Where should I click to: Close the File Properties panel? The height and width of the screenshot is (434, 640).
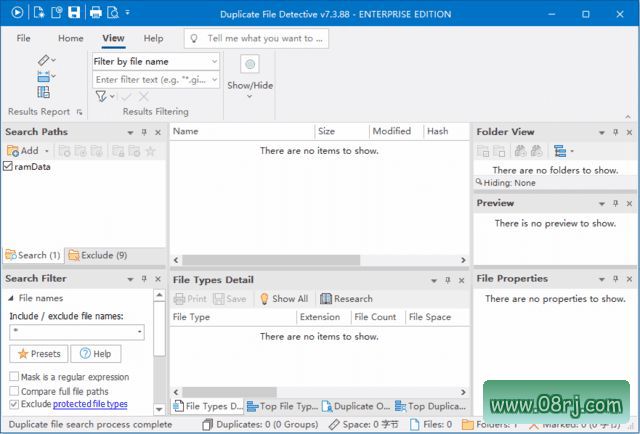pos(629,279)
